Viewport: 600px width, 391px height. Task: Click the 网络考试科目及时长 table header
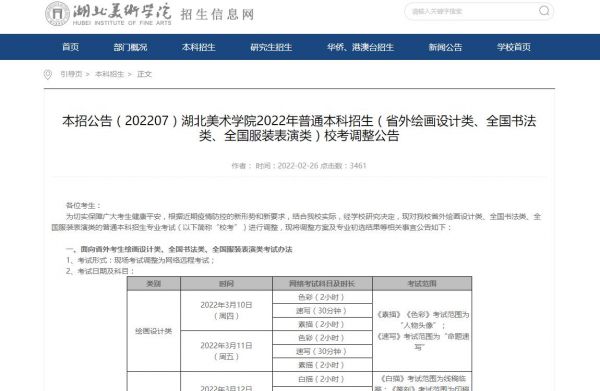click(x=322, y=283)
